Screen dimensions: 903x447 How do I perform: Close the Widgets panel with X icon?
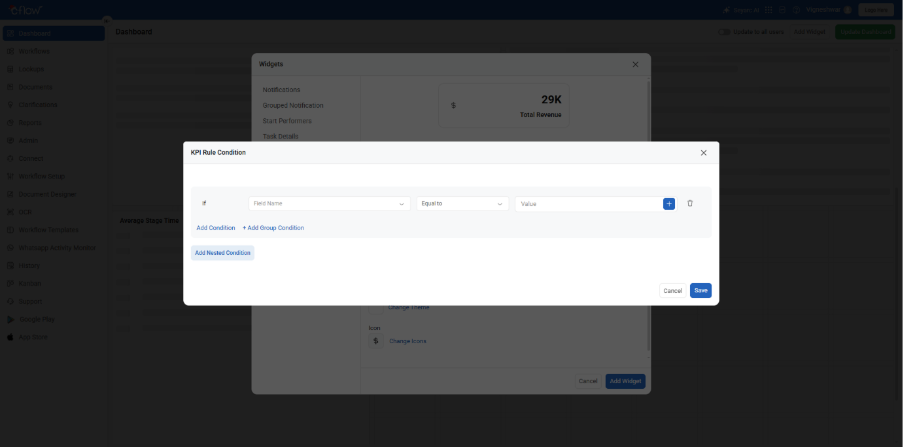point(635,64)
